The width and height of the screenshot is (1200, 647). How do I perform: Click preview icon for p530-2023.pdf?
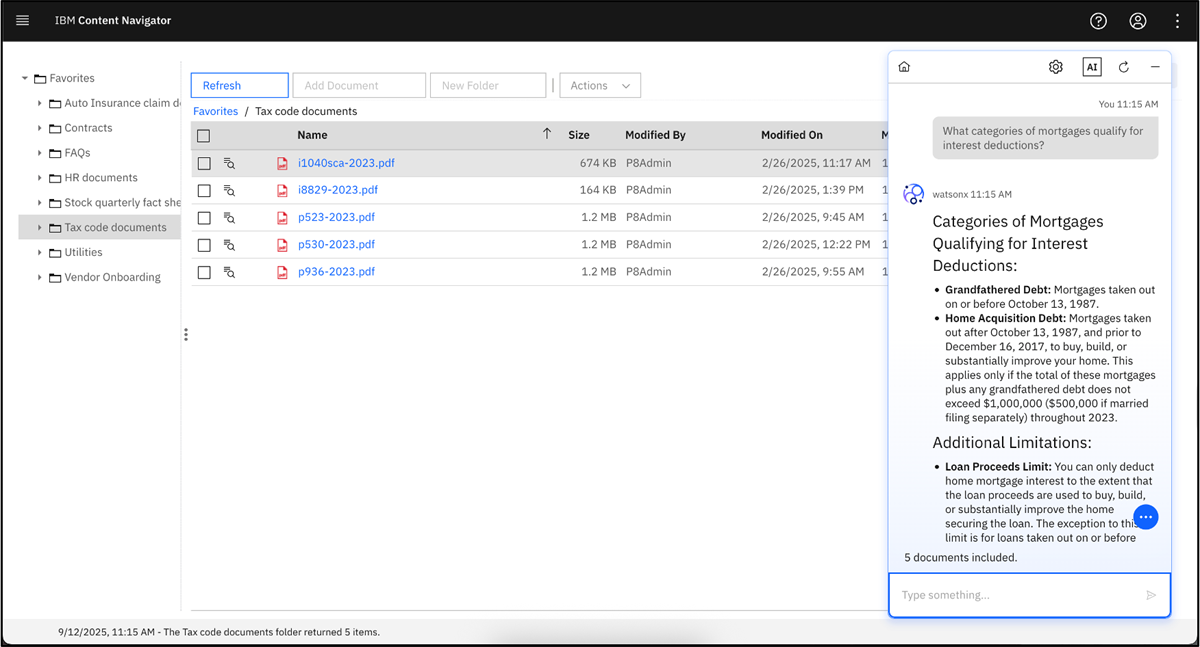tap(229, 245)
